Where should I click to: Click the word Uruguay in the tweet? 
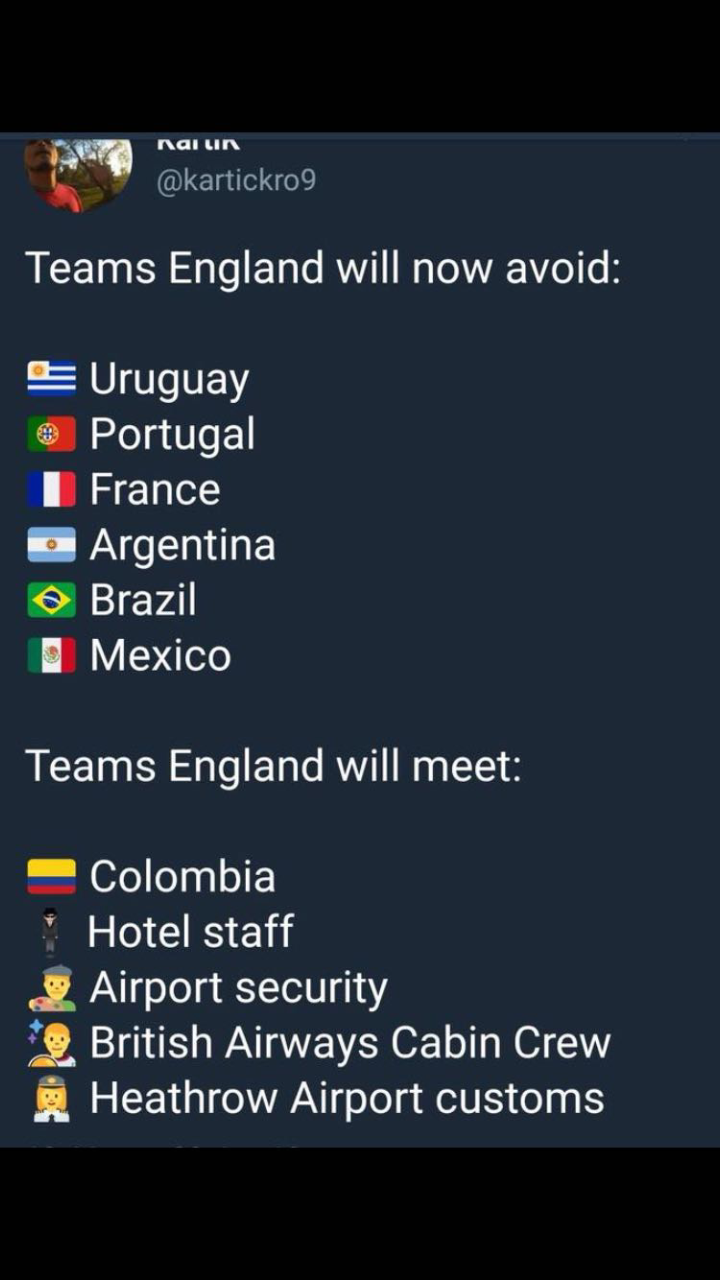pyautogui.click(x=169, y=380)
